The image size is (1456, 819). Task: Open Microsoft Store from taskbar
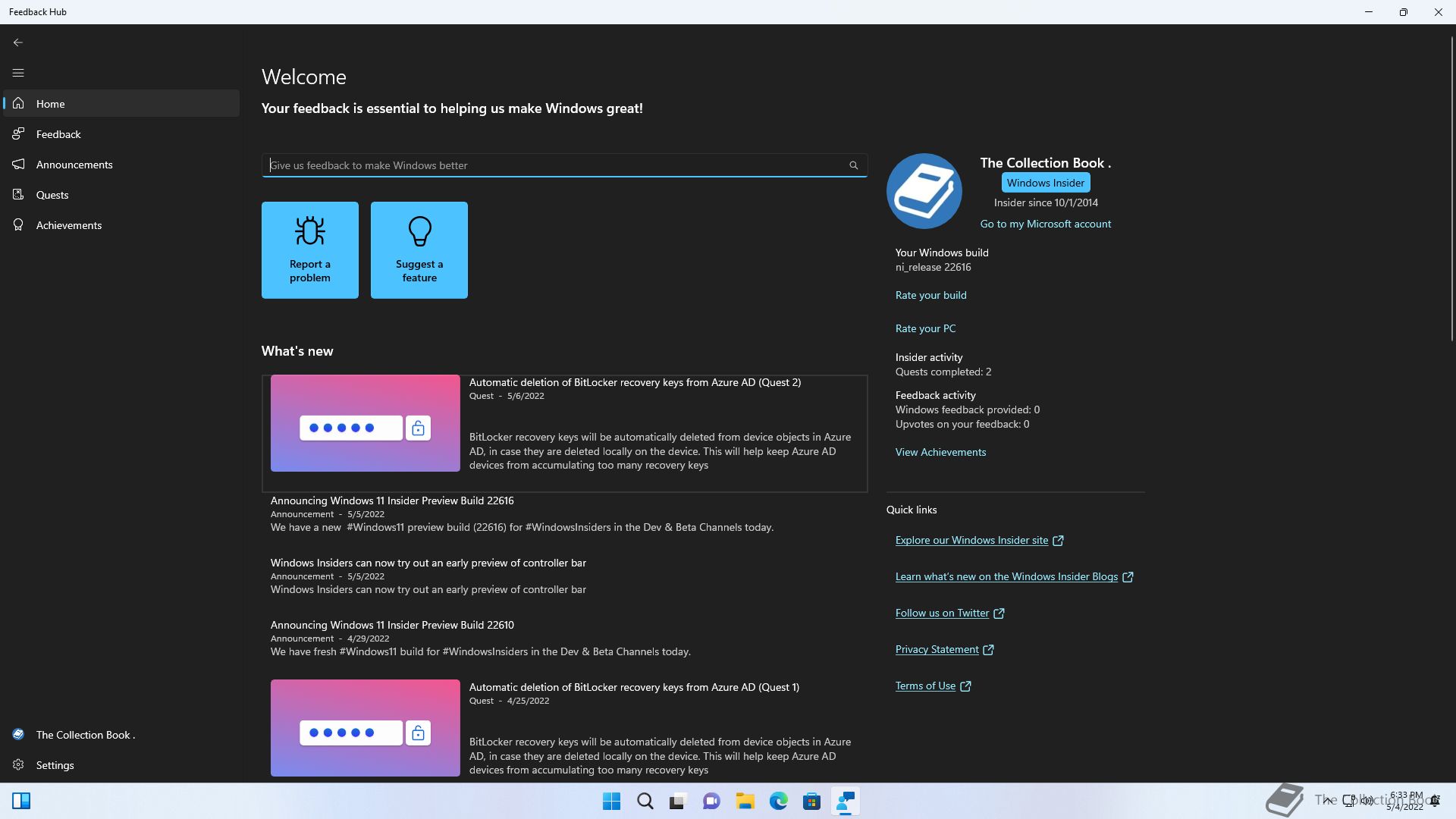coord(811,802)
